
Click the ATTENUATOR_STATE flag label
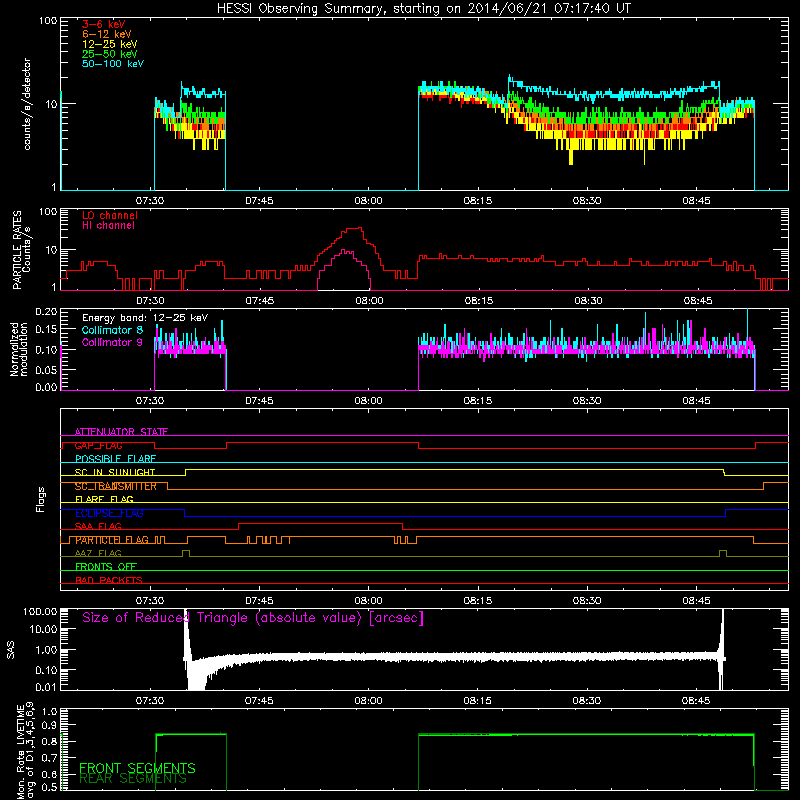(x=121, y=432)
